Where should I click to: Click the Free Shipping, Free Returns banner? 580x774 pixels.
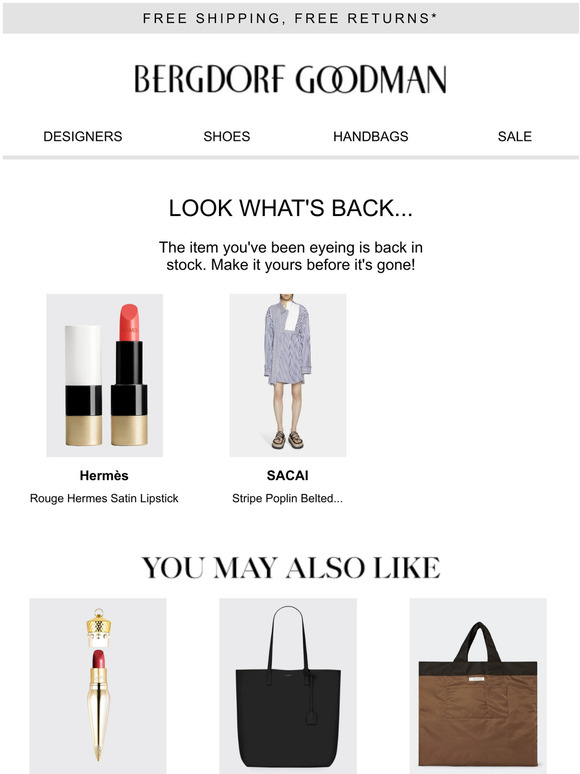290,18
